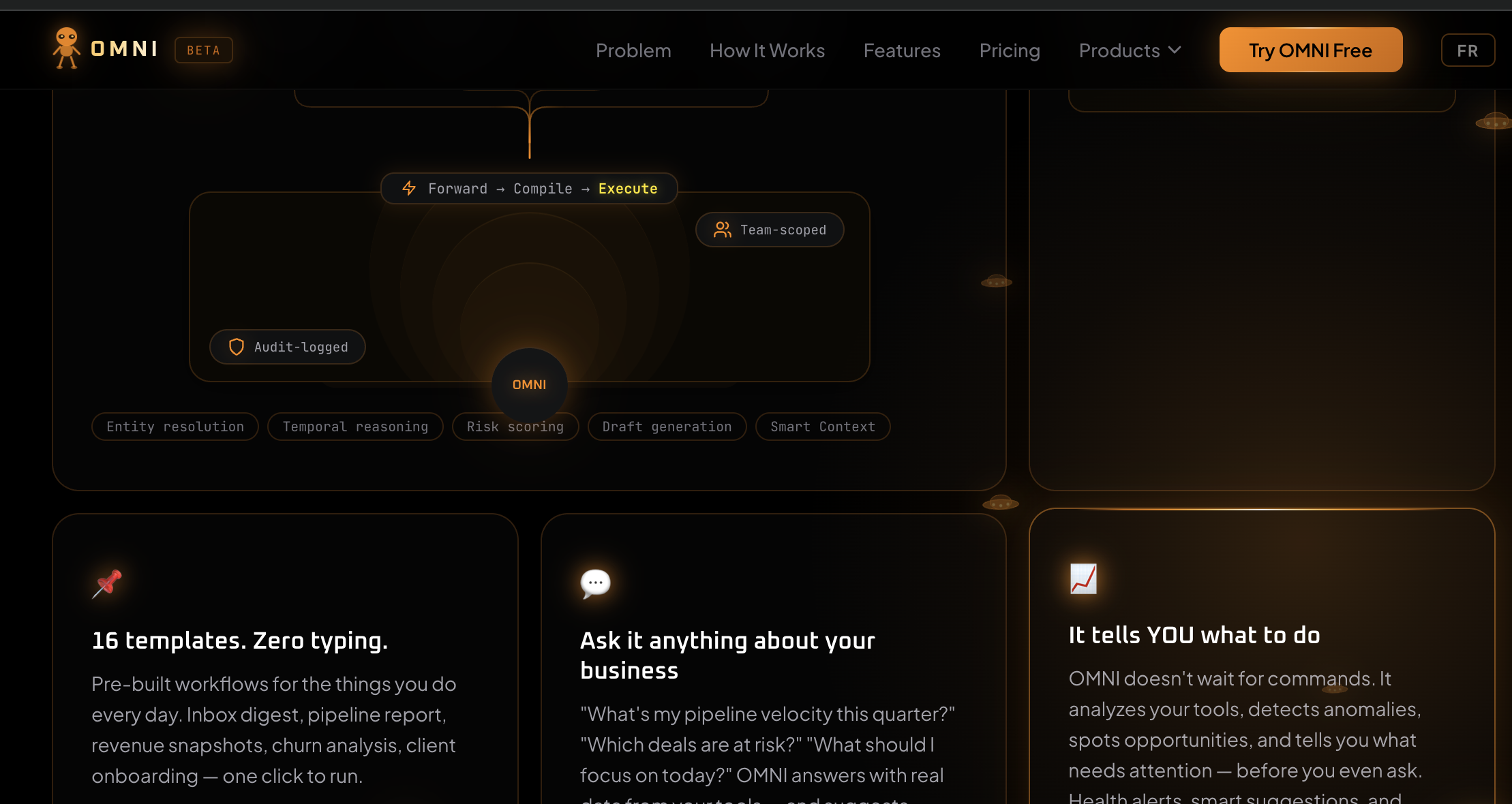This screenshot has height=804, width=1512.
Task: Click the chevron next to Products
Action: (1175, 50)
